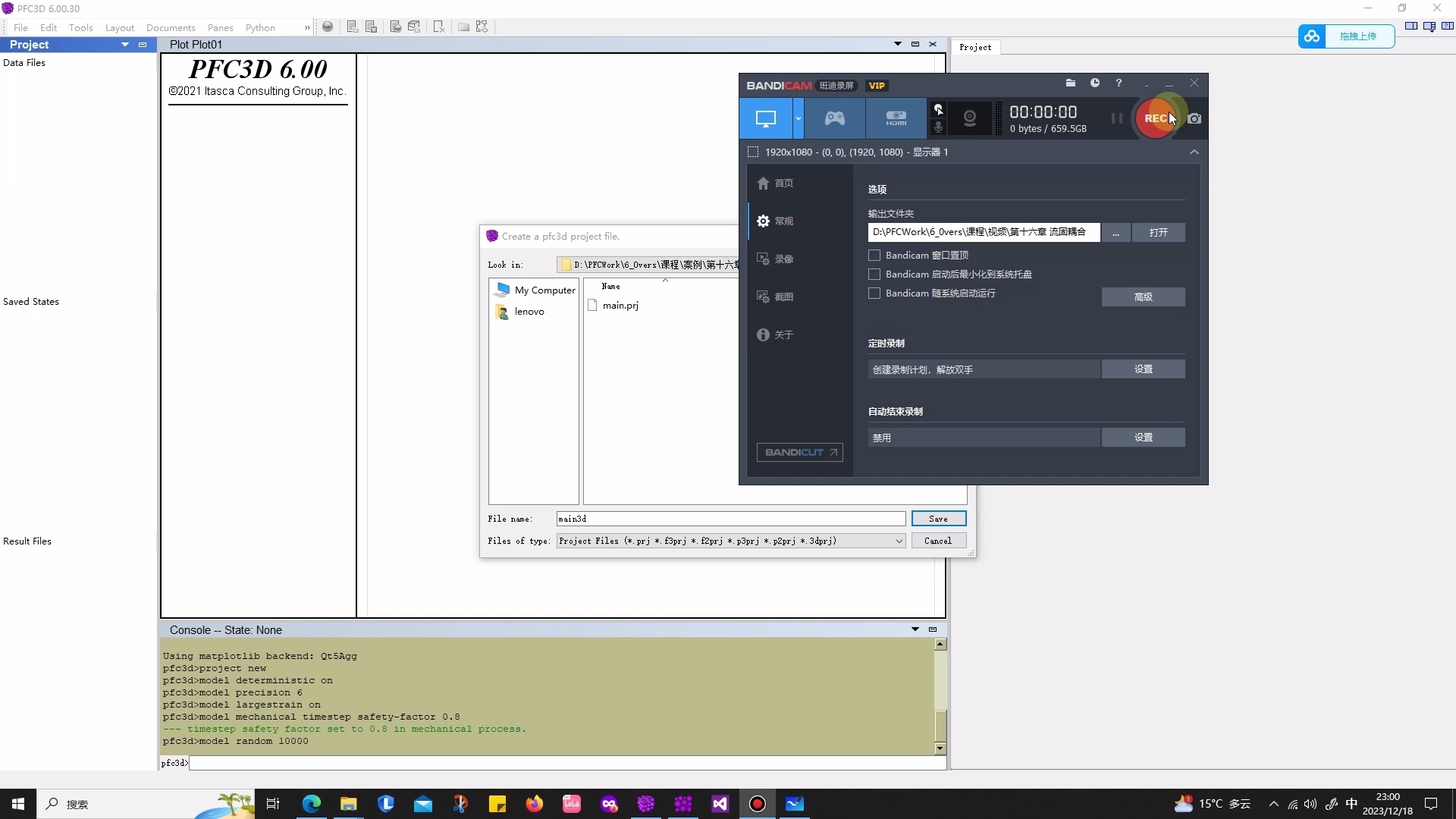Select Bandicam game recording mode icon
This screenshot has width=1456, height=819.
click(x=834, y=118)
